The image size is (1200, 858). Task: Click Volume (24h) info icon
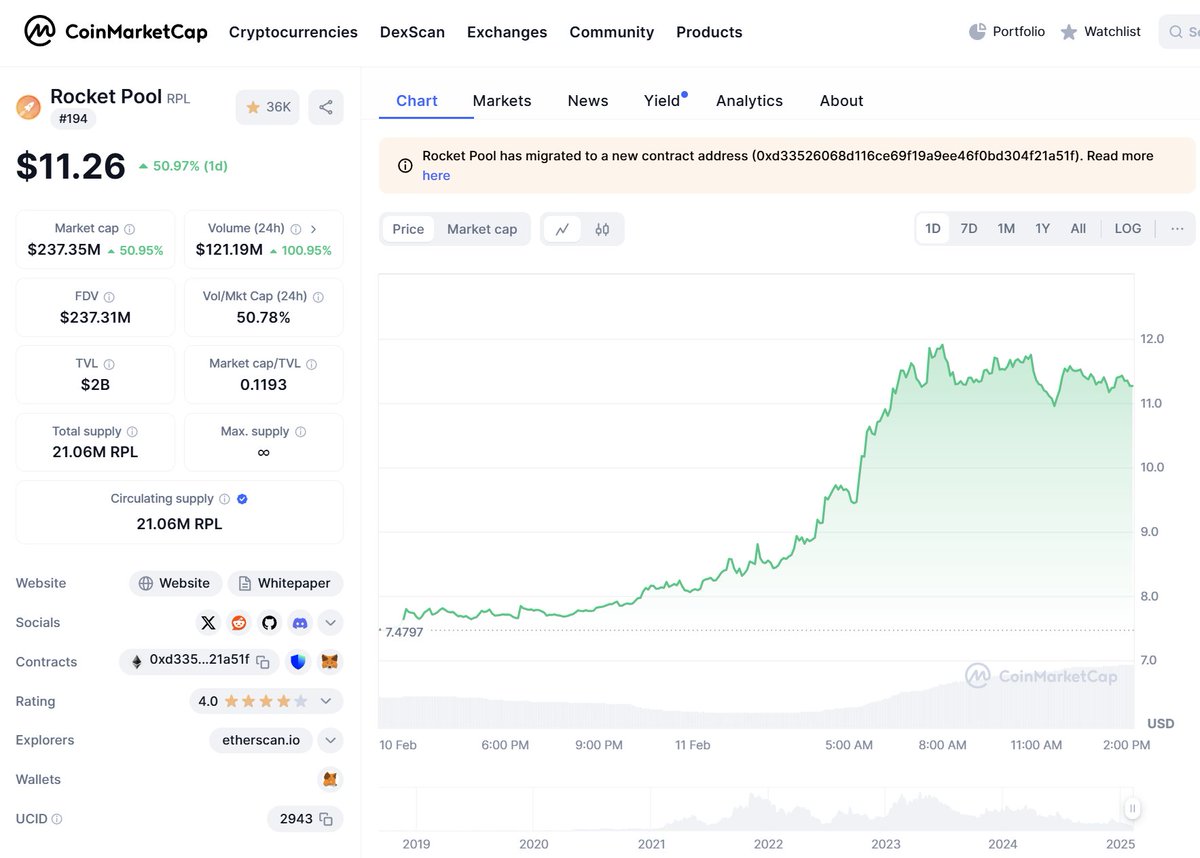(295, 229)
